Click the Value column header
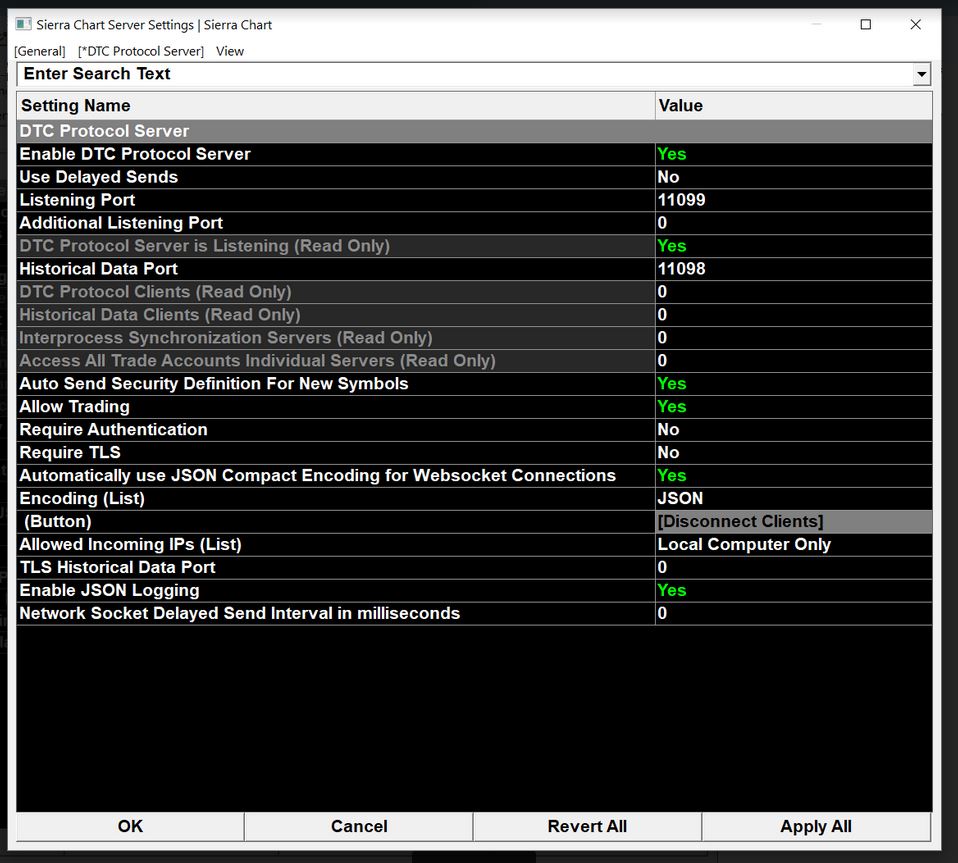The height and width of the screenshot is (863, 958). tap(794, 106)
